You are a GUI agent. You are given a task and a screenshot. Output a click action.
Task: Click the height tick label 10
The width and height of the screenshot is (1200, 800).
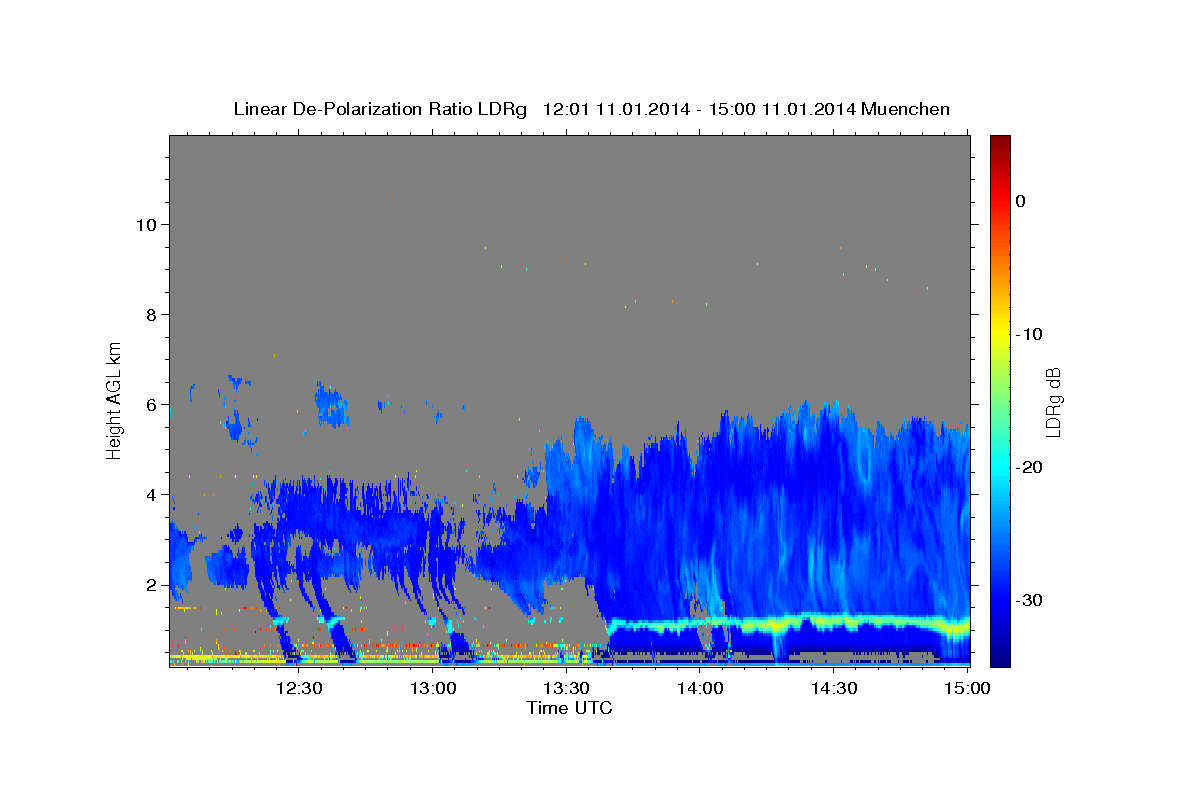[x=146, y=224]
